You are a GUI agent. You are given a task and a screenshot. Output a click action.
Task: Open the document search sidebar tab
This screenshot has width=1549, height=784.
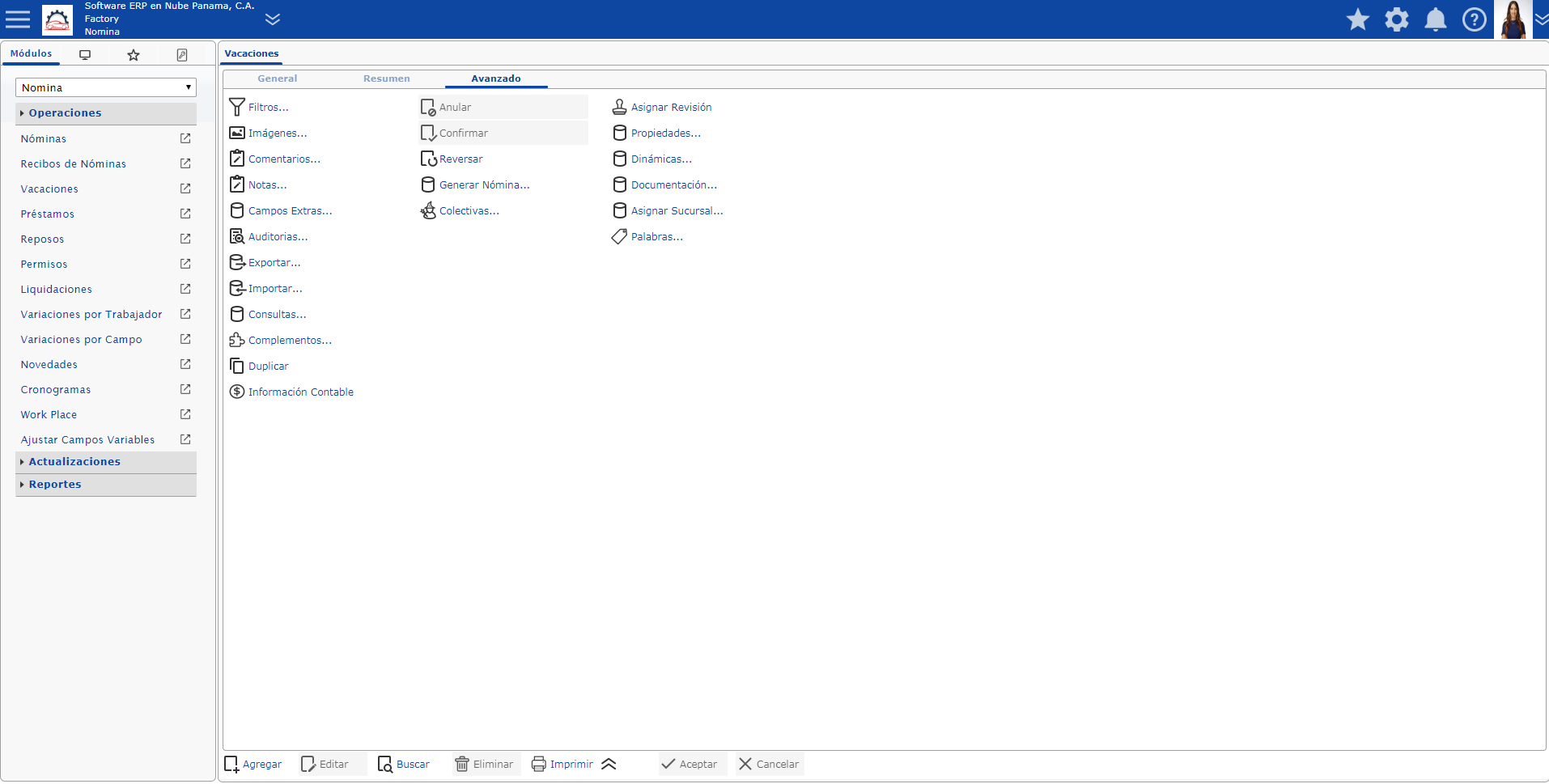coord(182,55)
